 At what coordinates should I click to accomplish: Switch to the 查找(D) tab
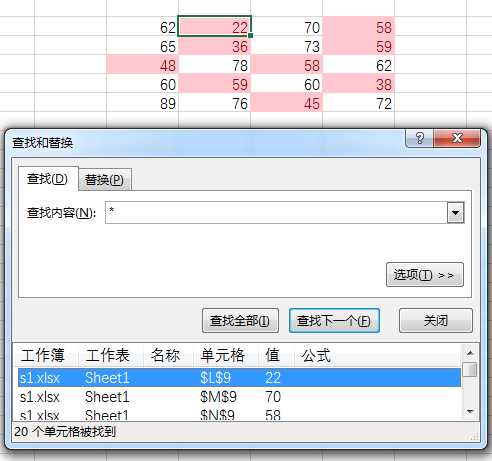click(48, 179)
